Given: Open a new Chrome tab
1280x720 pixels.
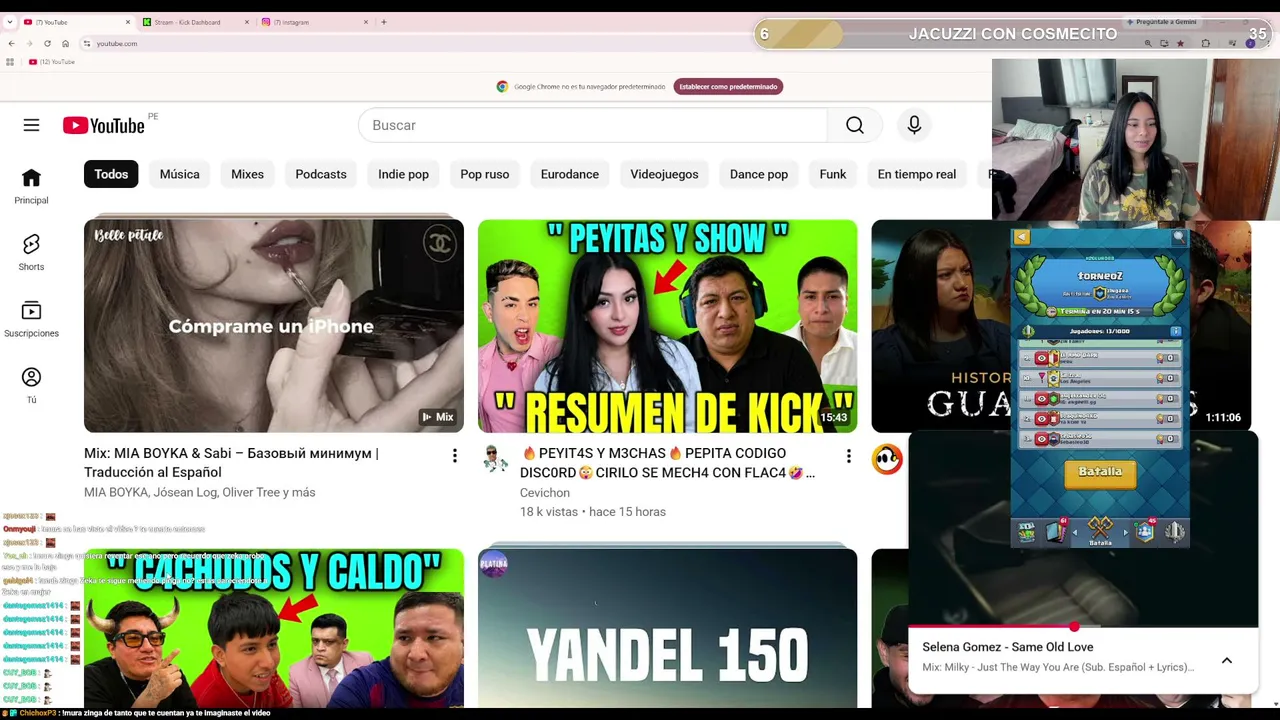Looking at the screenshot, I should [383, 22].
